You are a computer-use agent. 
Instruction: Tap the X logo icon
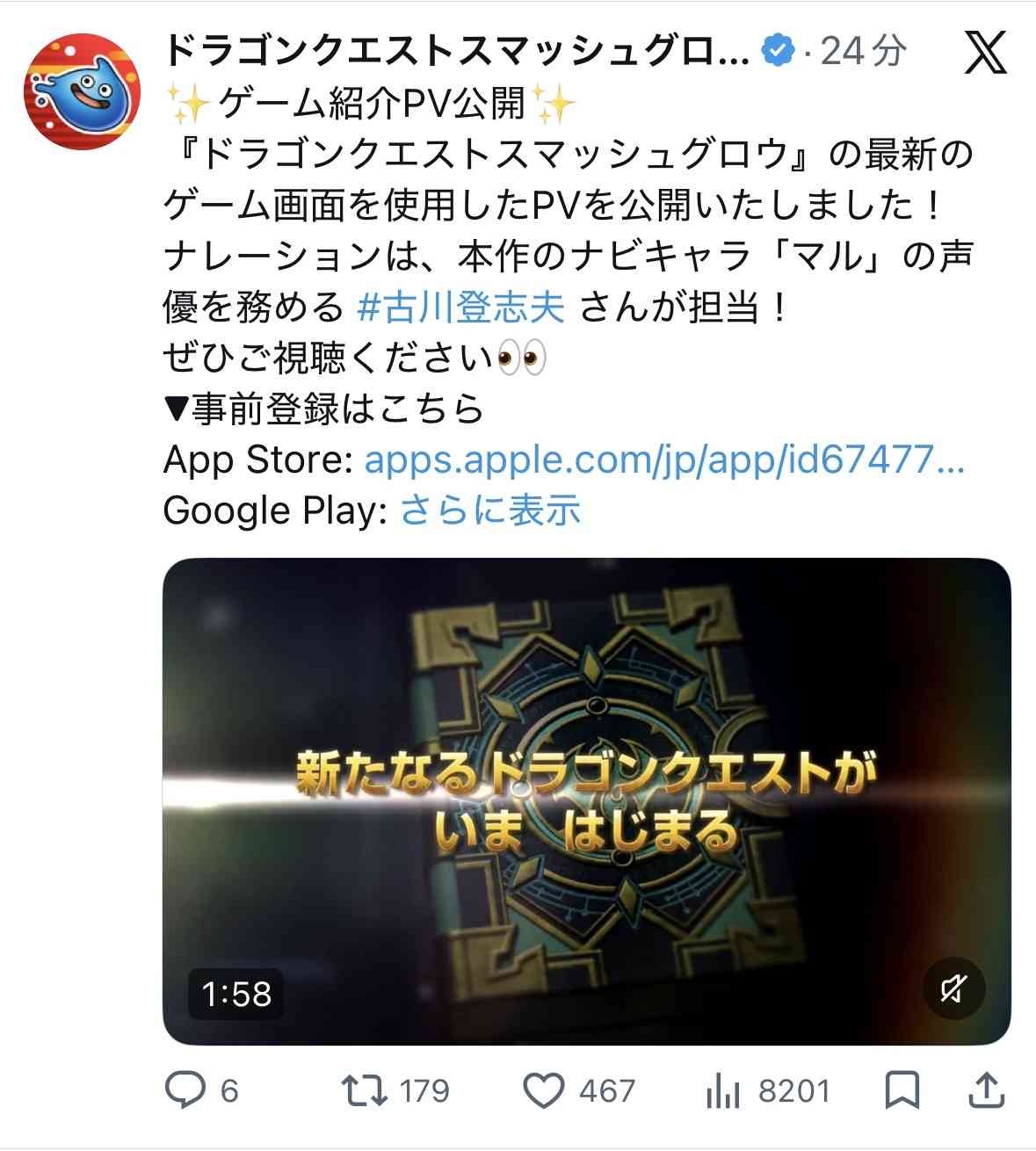point(986,54)
